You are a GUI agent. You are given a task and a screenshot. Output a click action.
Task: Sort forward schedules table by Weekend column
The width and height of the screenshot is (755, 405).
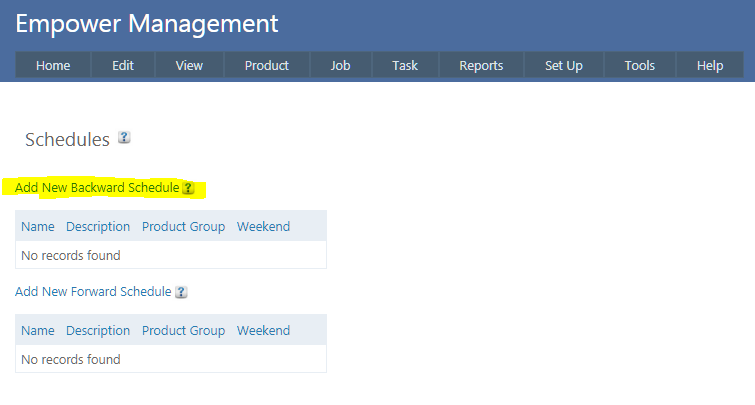[263, 330]
